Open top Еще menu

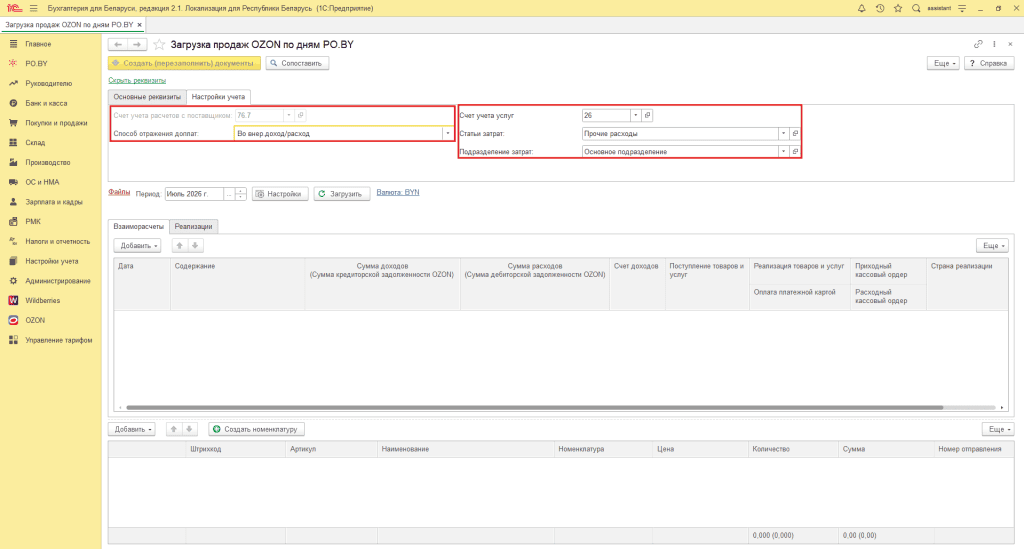943,63
